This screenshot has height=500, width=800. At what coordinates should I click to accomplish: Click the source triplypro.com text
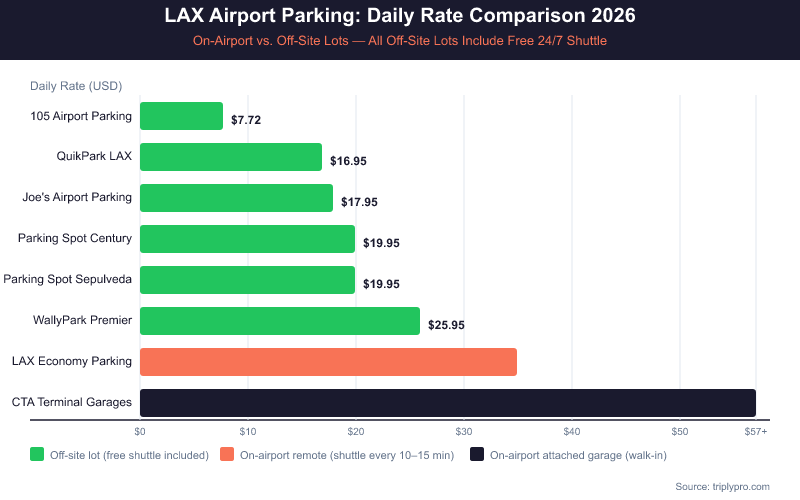(x=723, y=486)
